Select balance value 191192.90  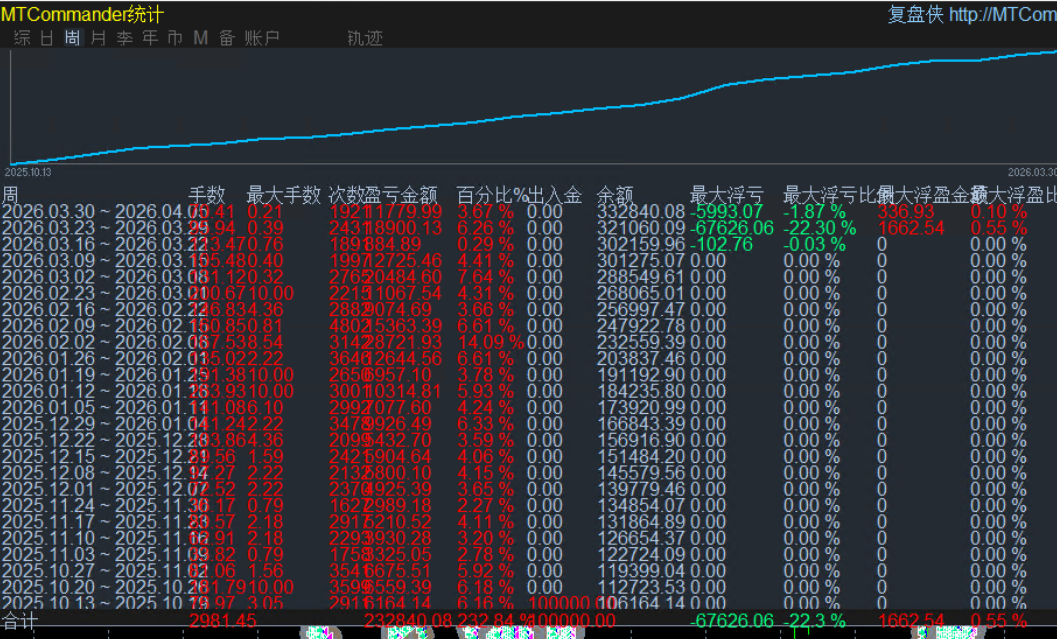(640, 375)
